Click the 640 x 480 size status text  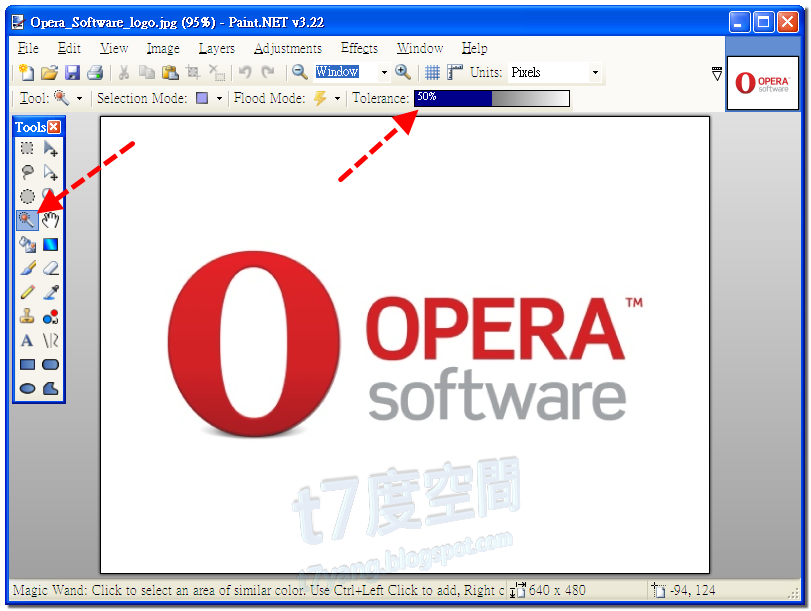[x=557, y=590]
